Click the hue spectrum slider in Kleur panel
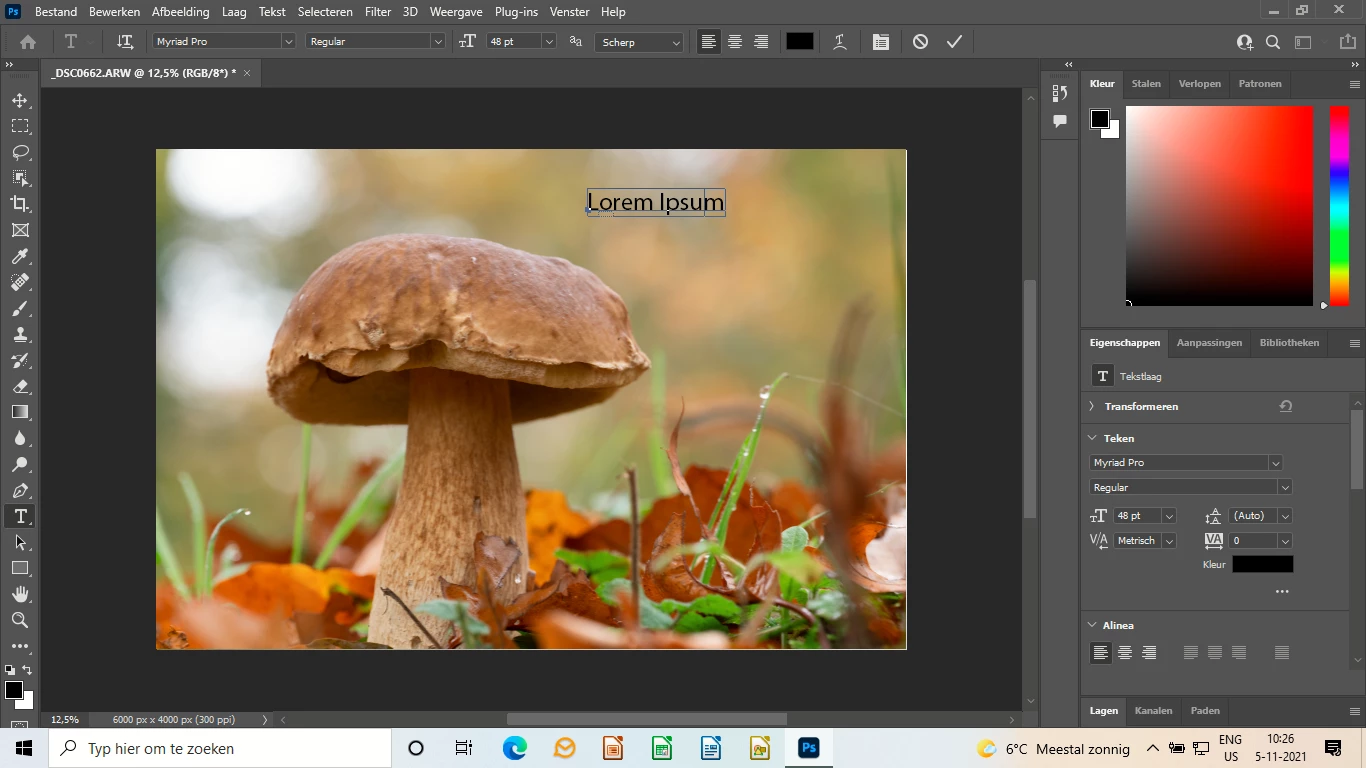Image resolution: width=1366 pixels, height=768 pixels. coord(1338,205)
